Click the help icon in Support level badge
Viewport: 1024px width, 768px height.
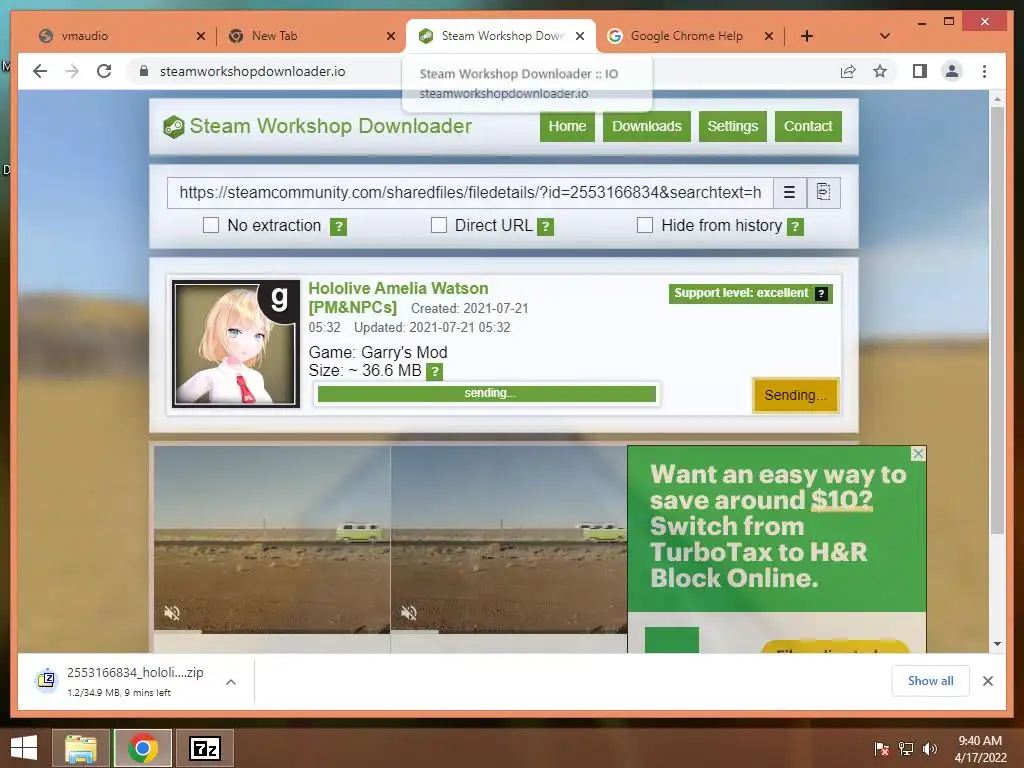coord(822,294)
